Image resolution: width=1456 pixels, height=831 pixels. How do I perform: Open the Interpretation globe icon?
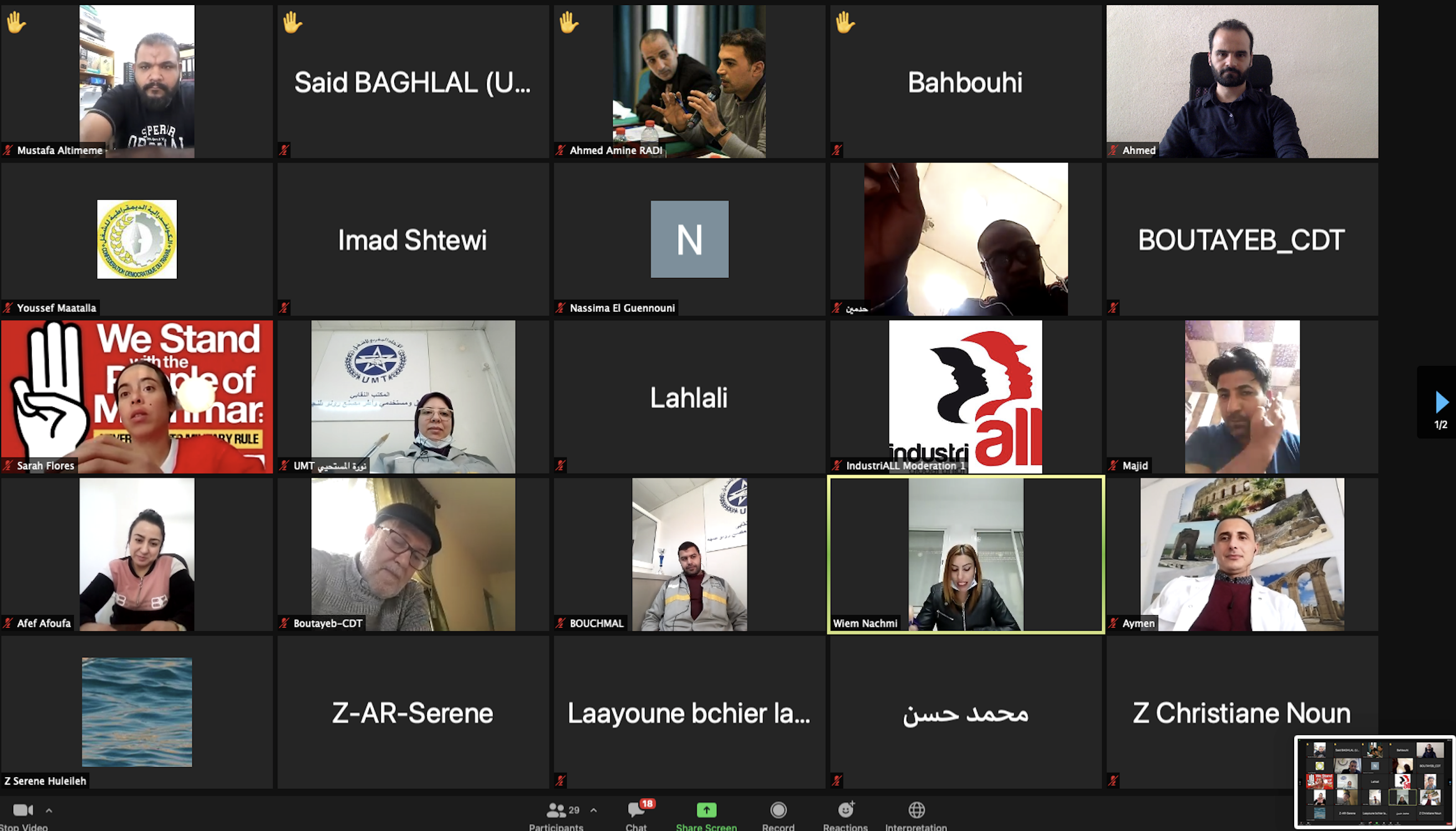(x=917, y=809)
